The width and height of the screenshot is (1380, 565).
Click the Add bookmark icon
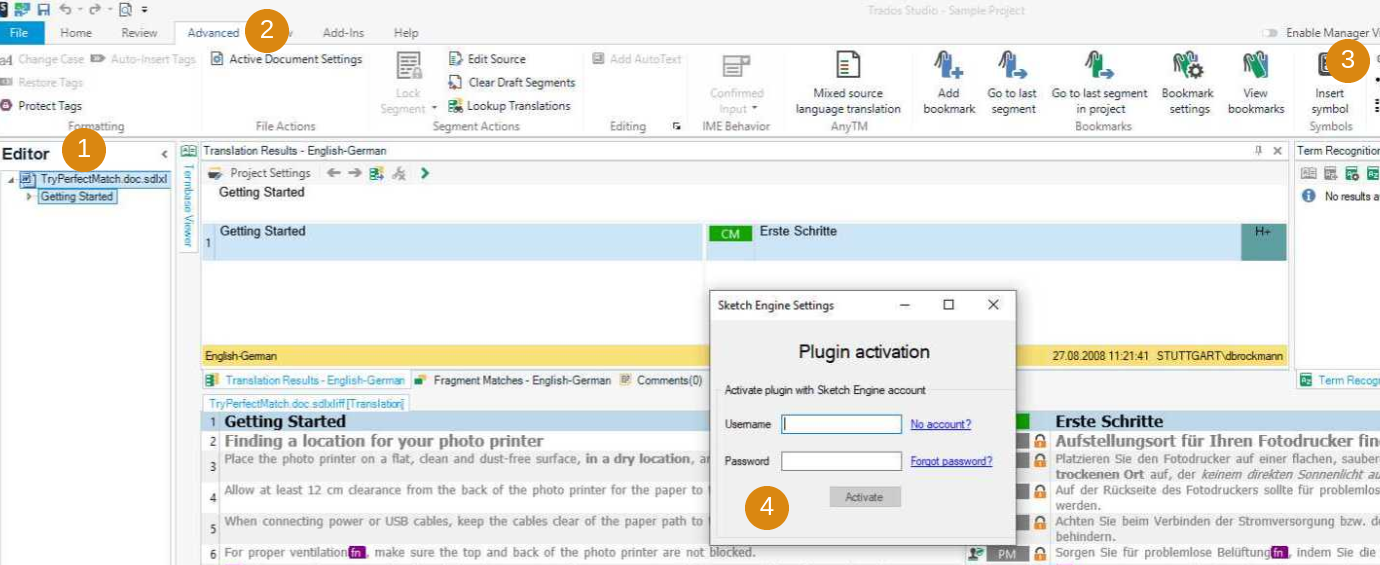(x=948, y=68)
